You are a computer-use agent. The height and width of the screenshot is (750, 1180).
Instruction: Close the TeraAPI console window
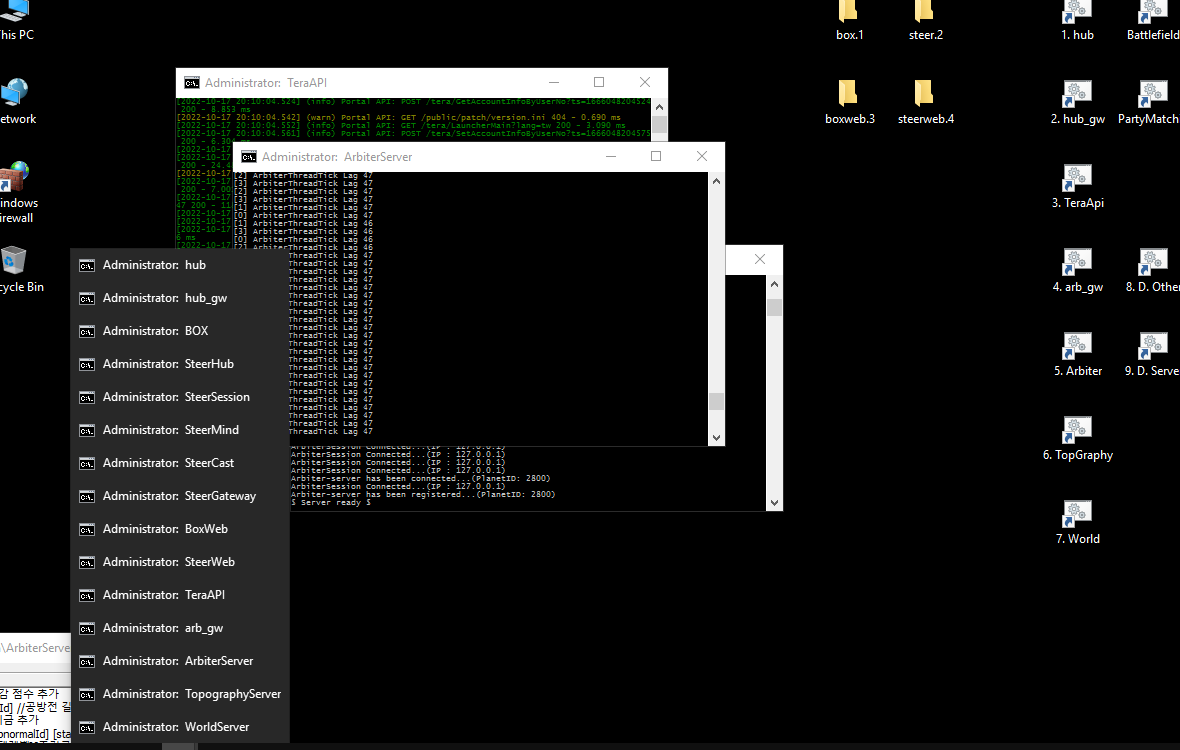[x=645, y=82]
